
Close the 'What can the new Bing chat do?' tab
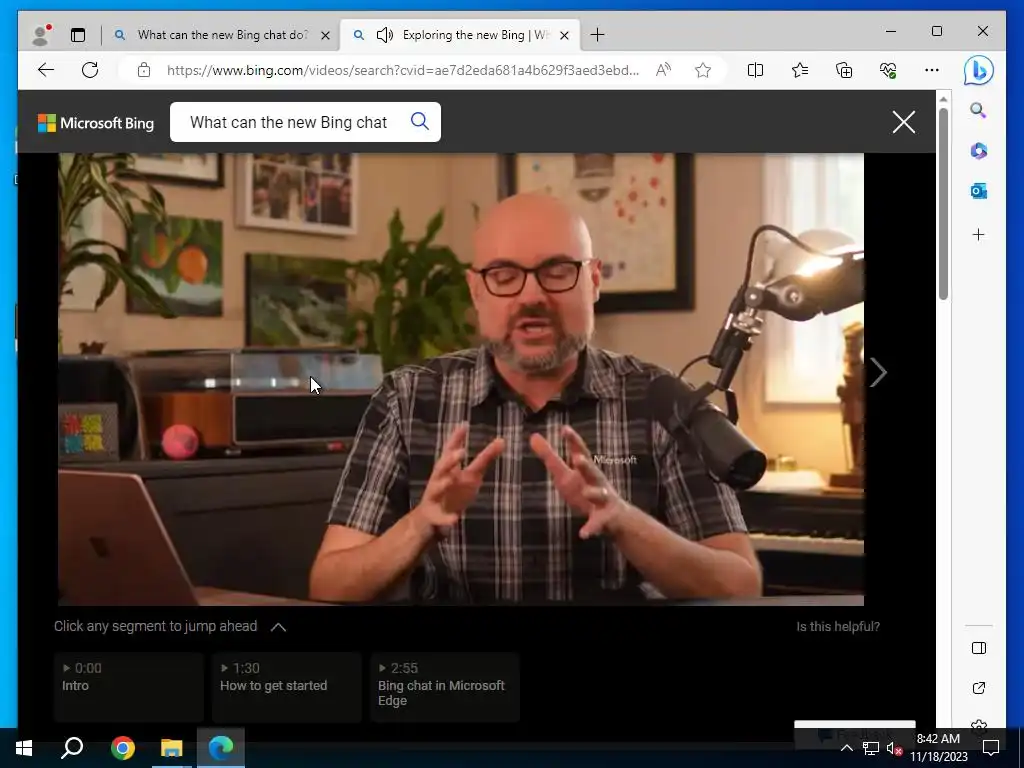coord(325,35)
